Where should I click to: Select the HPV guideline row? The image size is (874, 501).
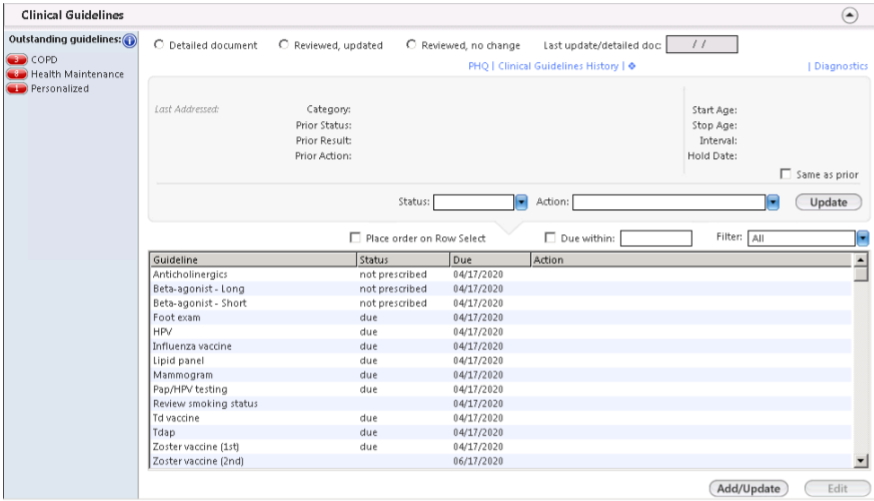[x=501, y=332]
